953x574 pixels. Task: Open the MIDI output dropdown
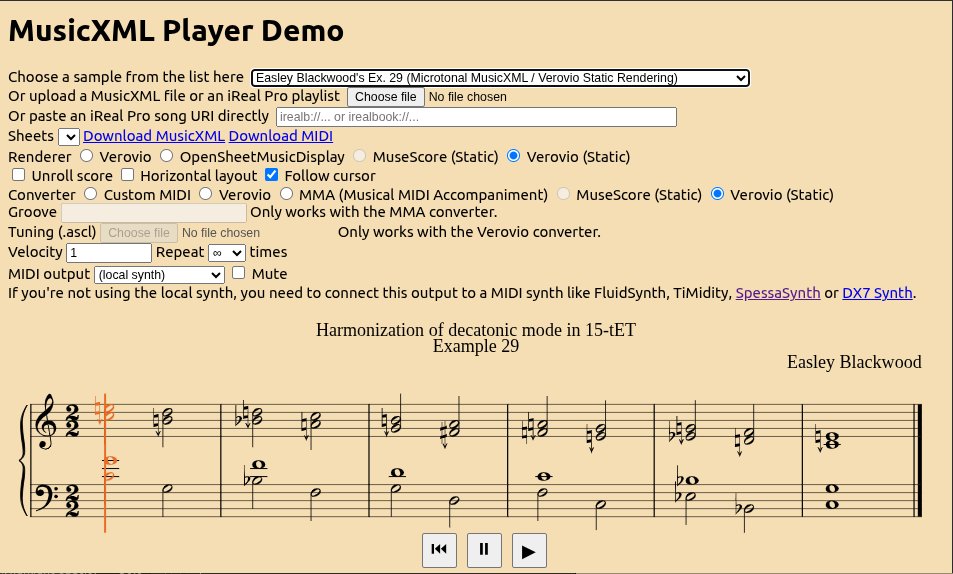click(x=159, y=274)
